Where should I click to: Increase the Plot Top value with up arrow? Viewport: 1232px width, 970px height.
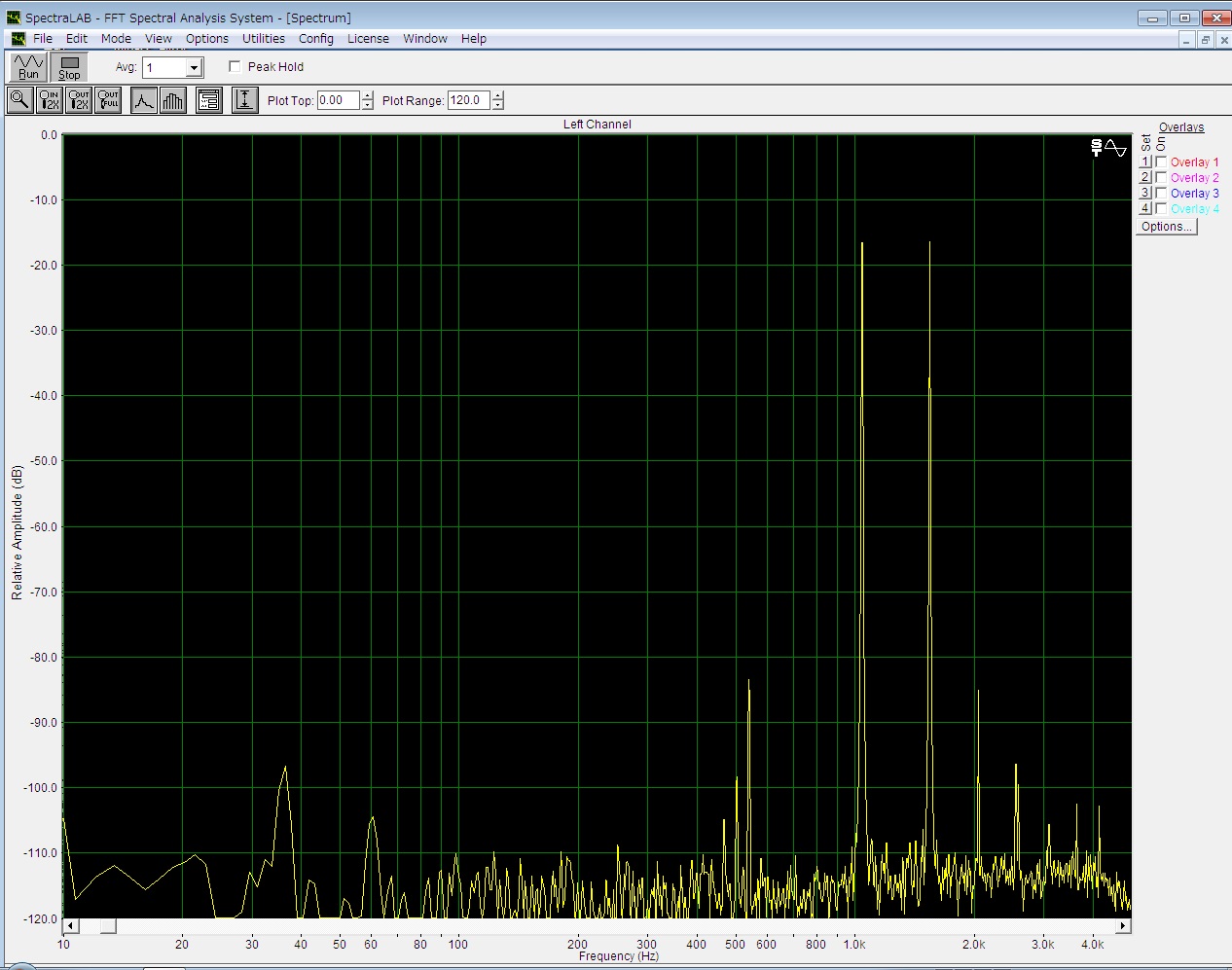tap(367, 95)
